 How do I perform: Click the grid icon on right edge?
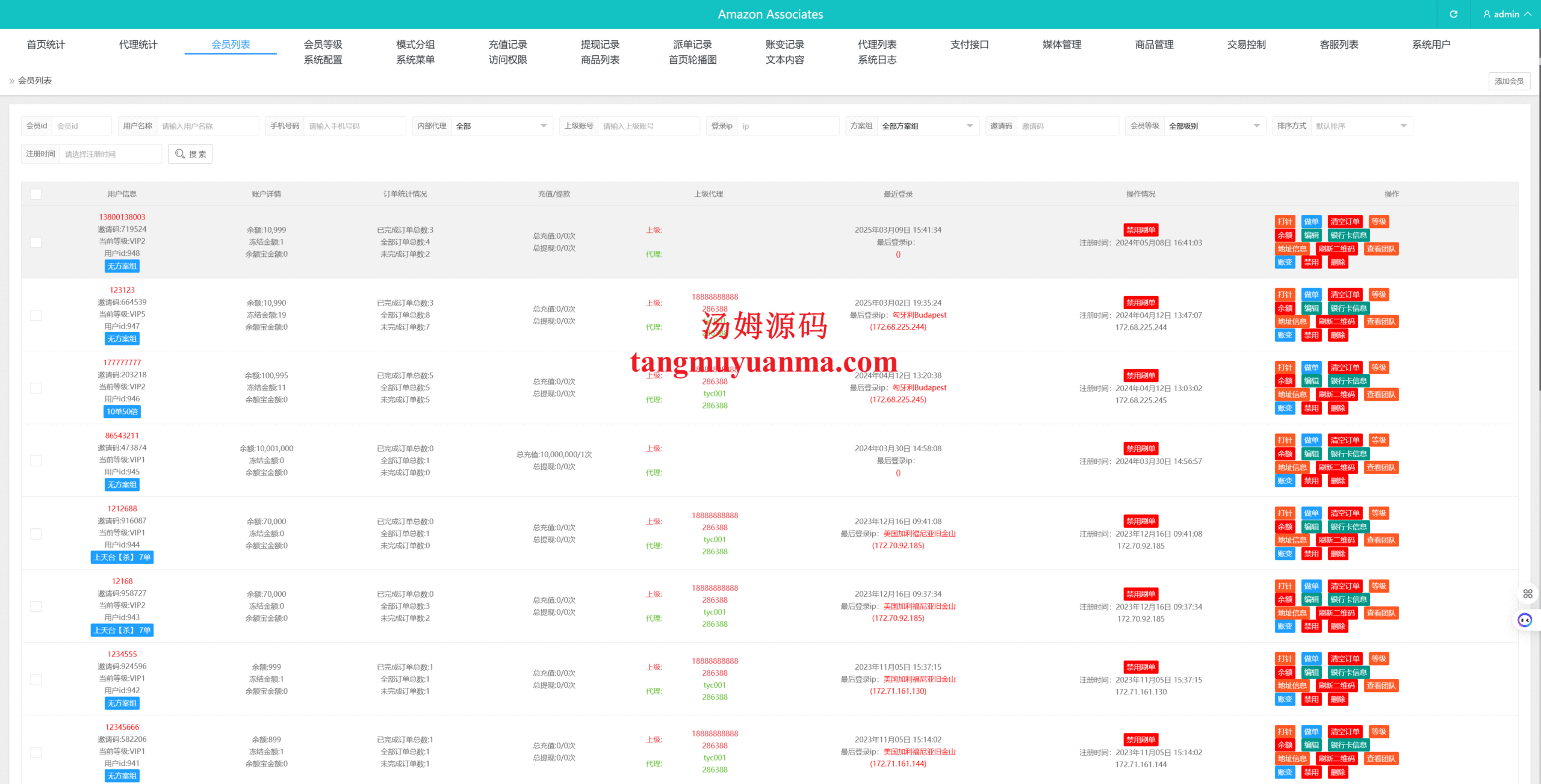(1528, 594)
